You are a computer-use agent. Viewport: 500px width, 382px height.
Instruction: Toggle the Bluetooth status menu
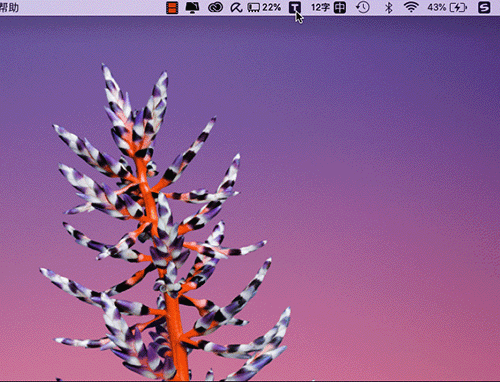tap(388, 8)
